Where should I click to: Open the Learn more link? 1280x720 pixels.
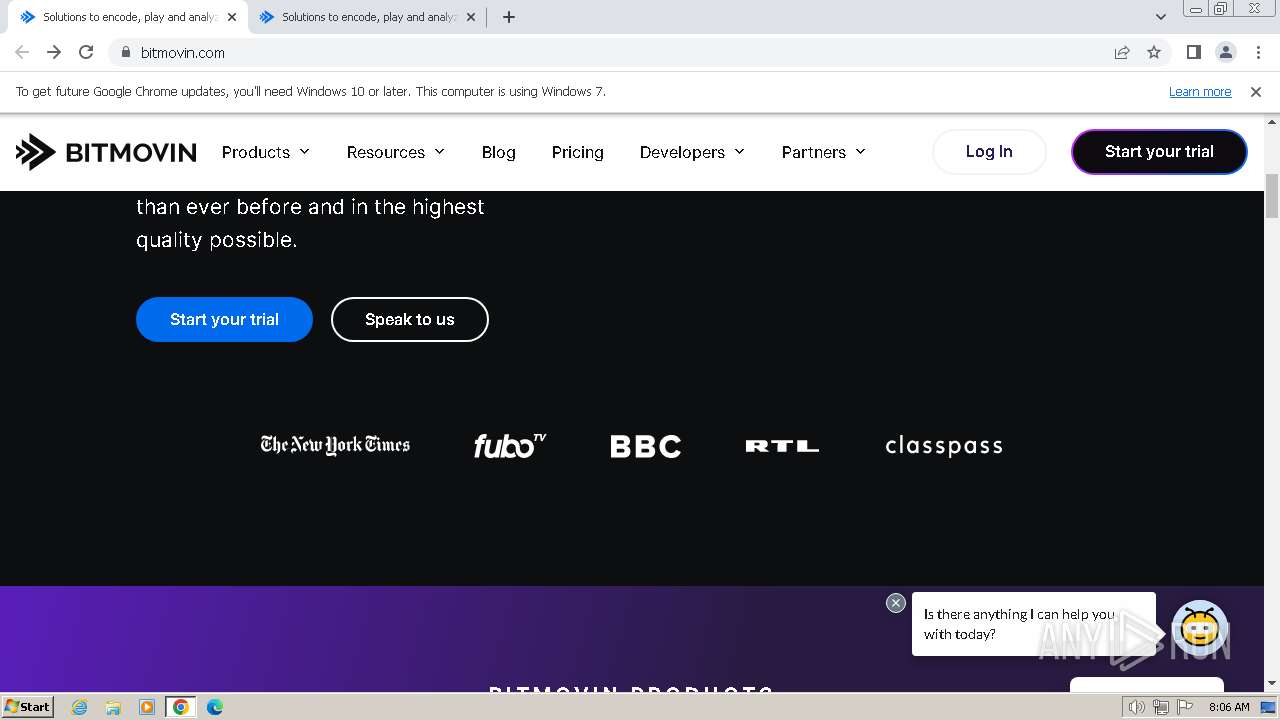(x=1200, y=91)
